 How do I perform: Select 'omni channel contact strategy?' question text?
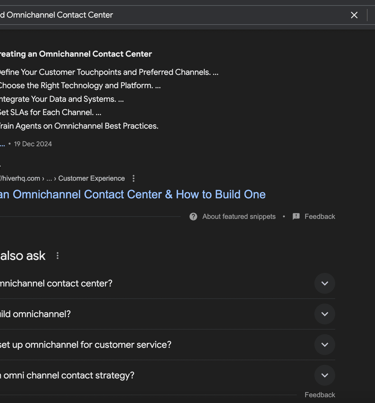tap(67, 376)
